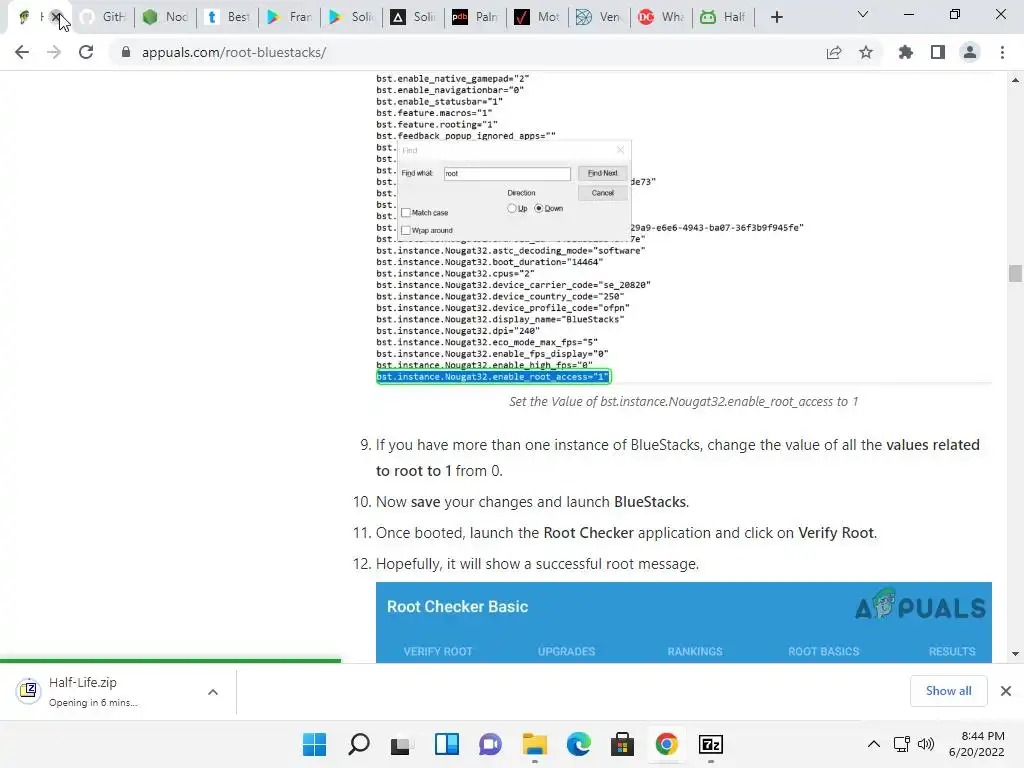Click scrollbar down arrow
This screenshot has width=1024, height=768.
coord(1015,654)
